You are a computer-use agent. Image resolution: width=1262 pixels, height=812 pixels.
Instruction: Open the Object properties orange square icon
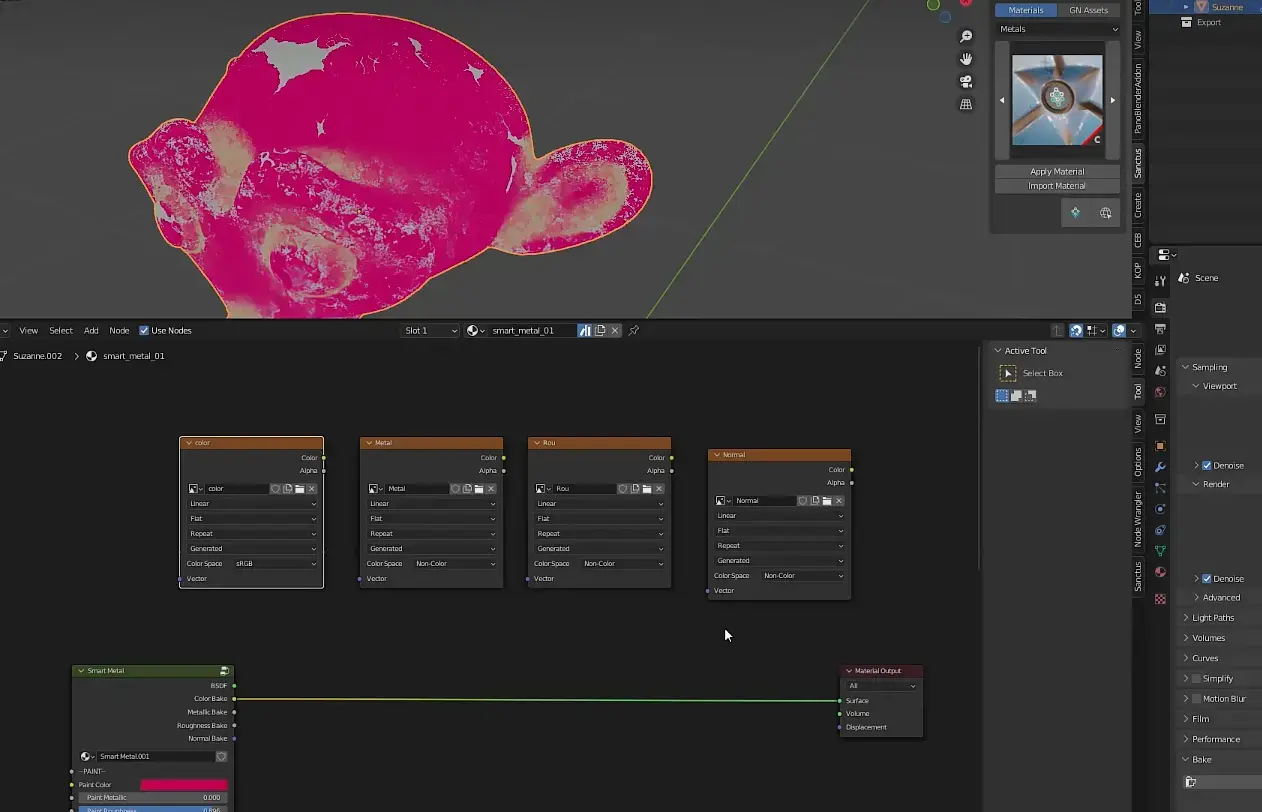[1160, 446]
